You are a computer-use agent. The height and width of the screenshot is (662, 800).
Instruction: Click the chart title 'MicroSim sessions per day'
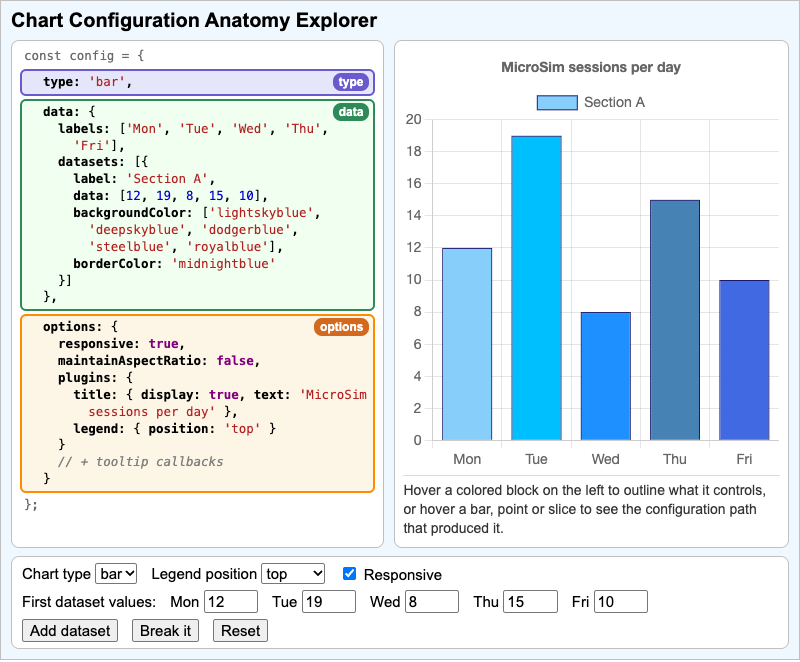click(x=591, y=67)
